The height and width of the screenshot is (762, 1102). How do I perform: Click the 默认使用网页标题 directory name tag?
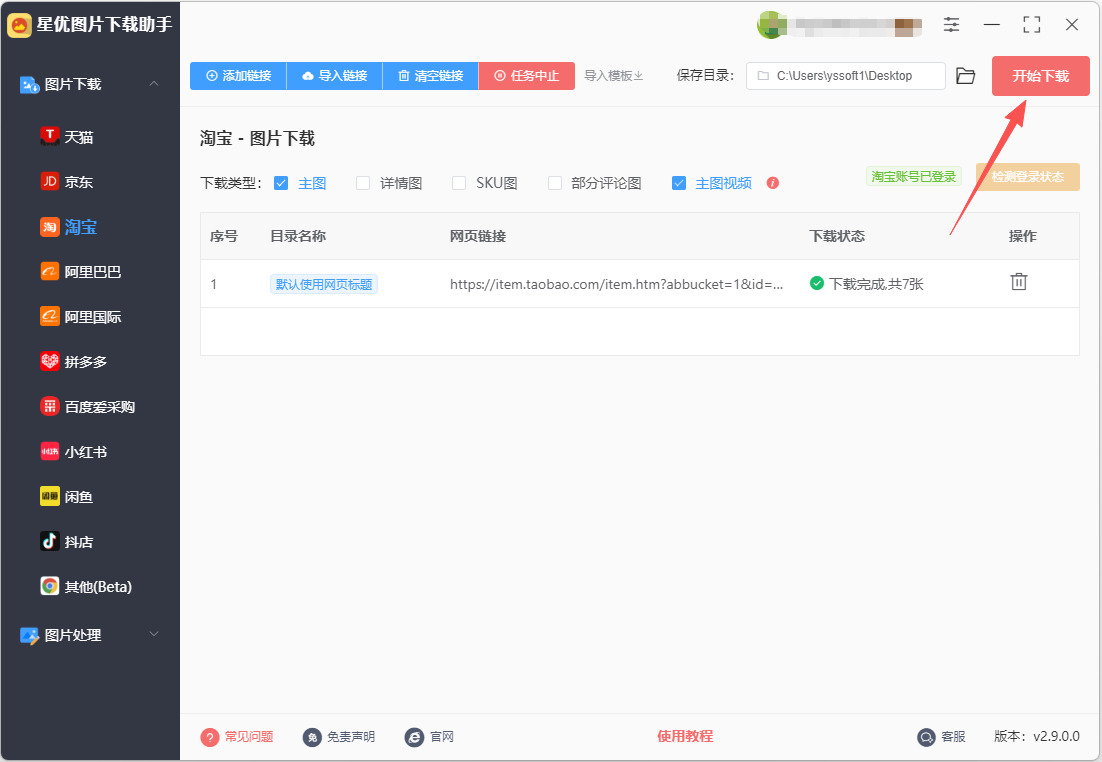324,285
